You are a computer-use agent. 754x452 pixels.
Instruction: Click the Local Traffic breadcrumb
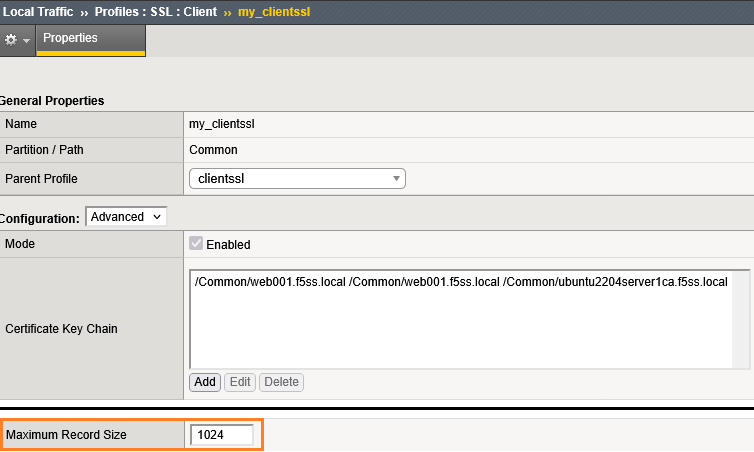point(38,12)
